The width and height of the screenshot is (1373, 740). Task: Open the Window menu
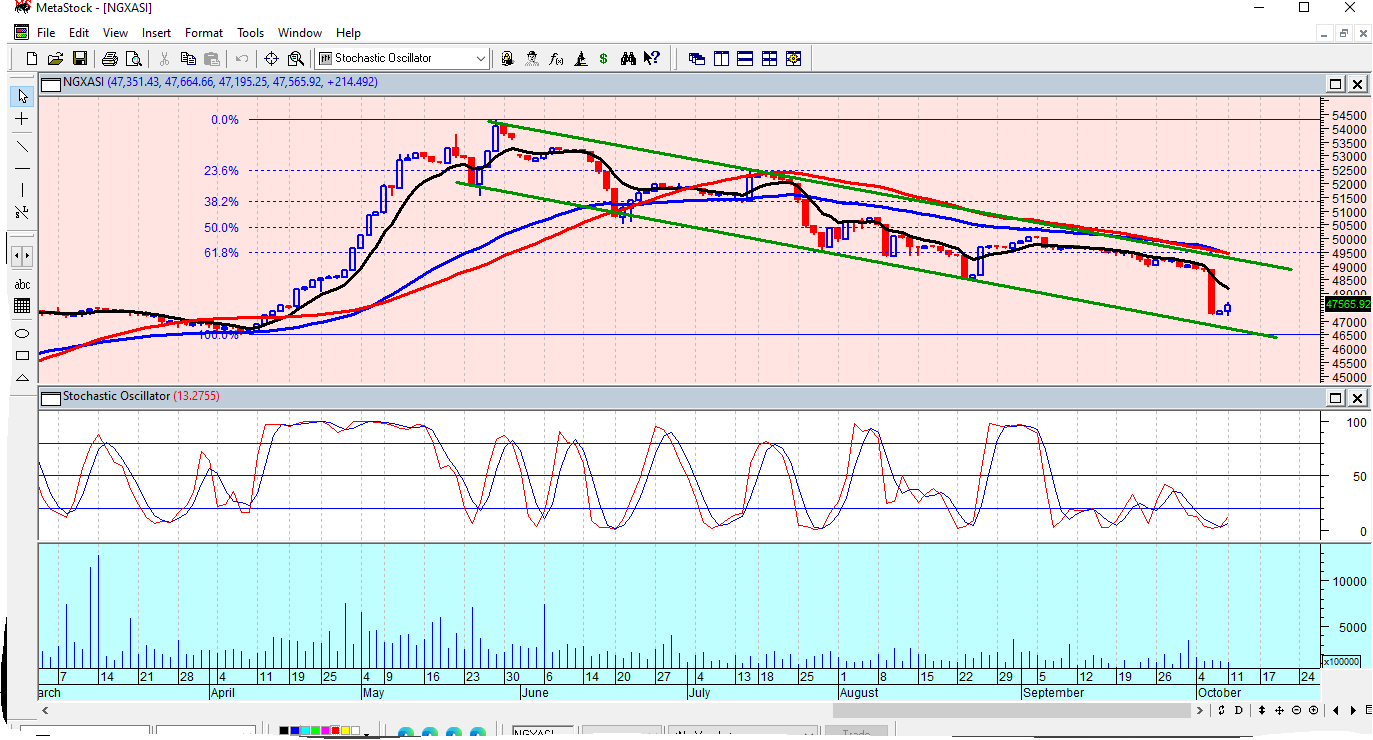tap(300, 33)
